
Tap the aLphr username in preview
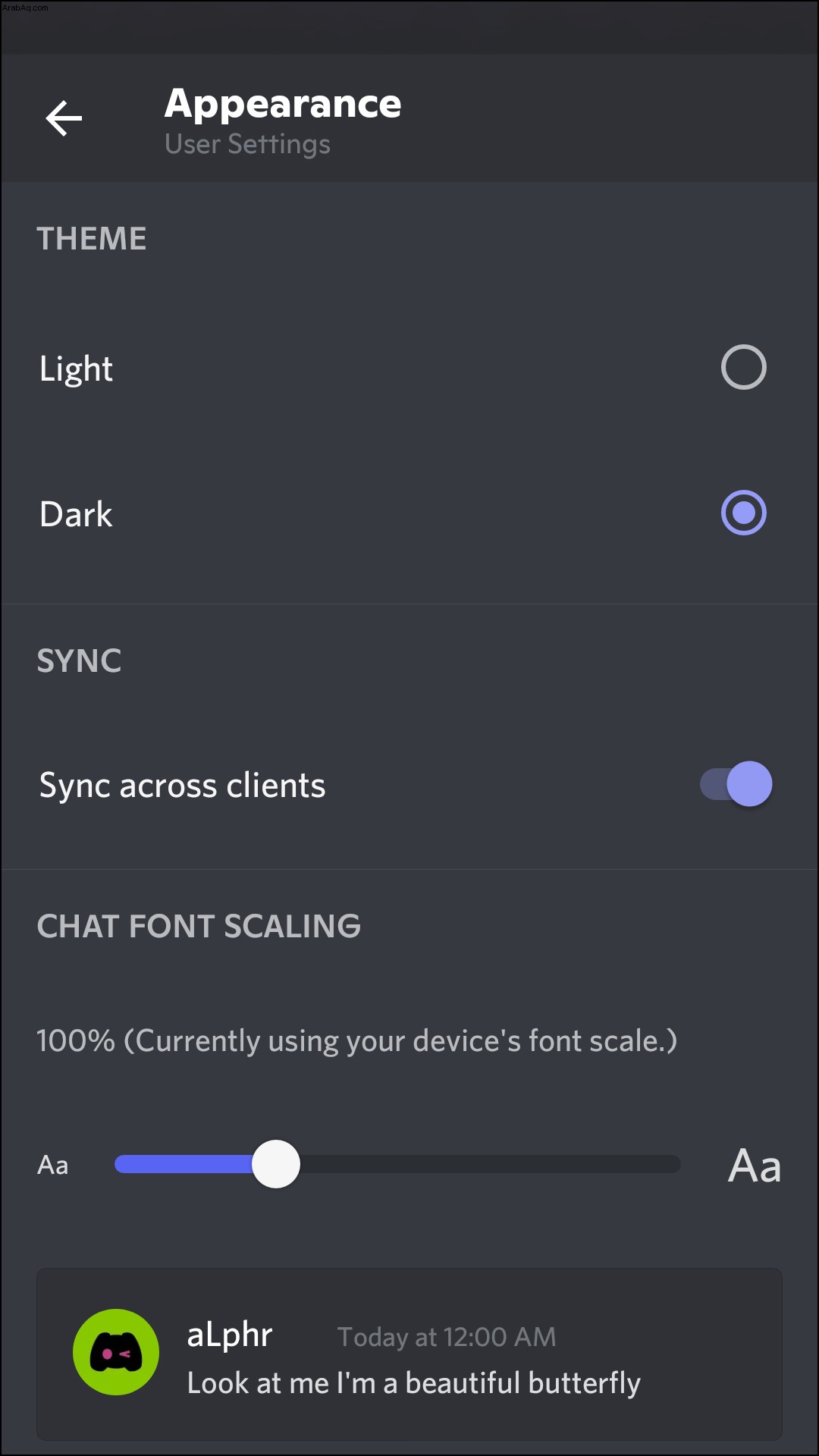(230, 1335)
